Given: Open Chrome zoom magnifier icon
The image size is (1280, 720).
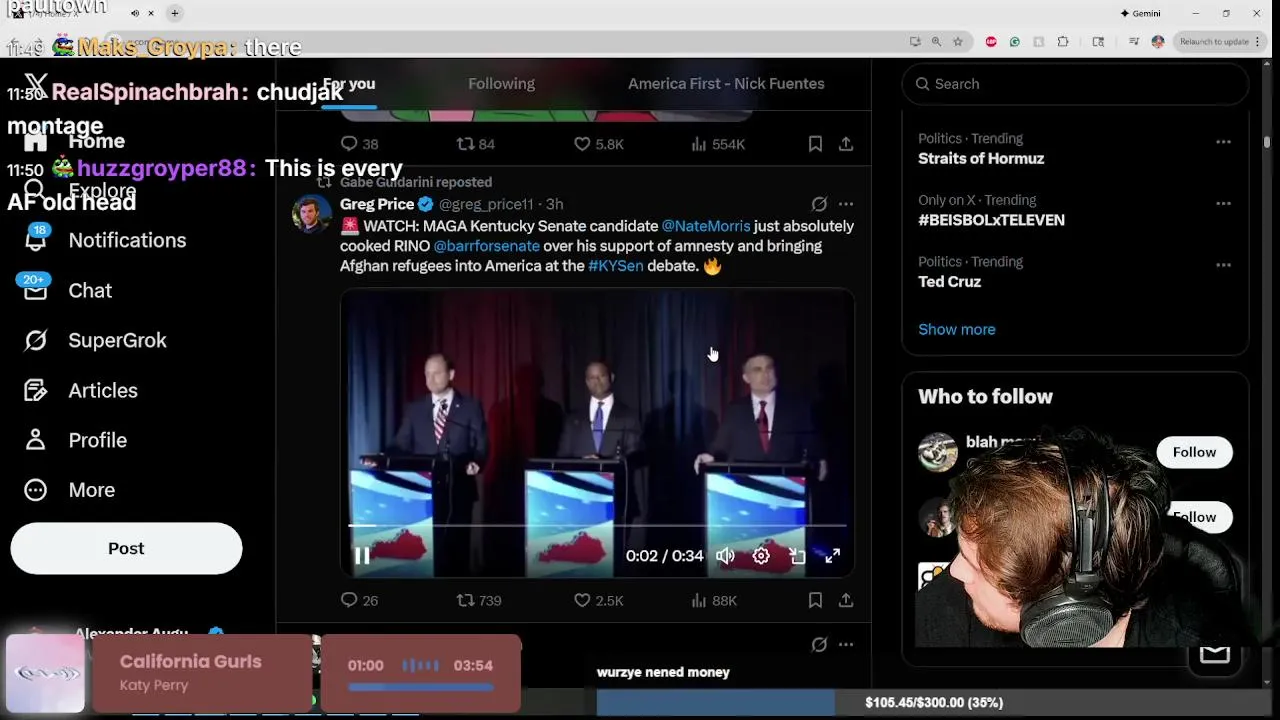Looking at the screenshot, I should [x=936, y=42].
